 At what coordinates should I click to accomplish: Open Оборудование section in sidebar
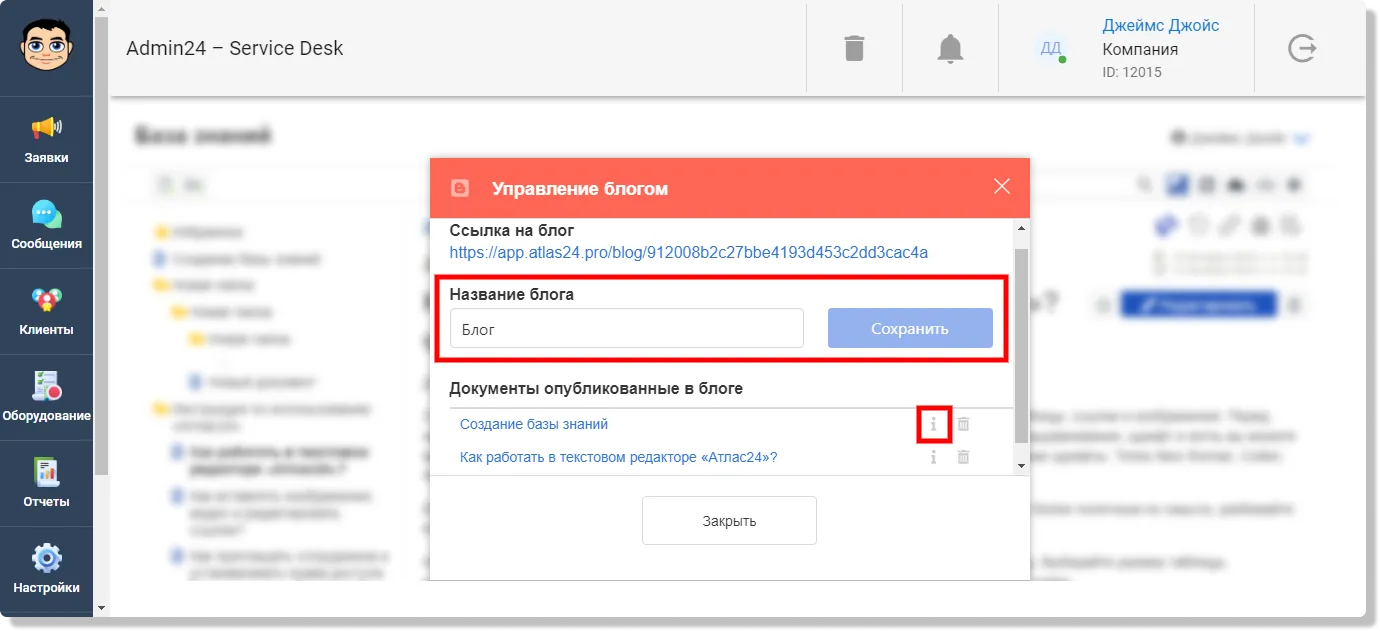click(x=47, y=398)
